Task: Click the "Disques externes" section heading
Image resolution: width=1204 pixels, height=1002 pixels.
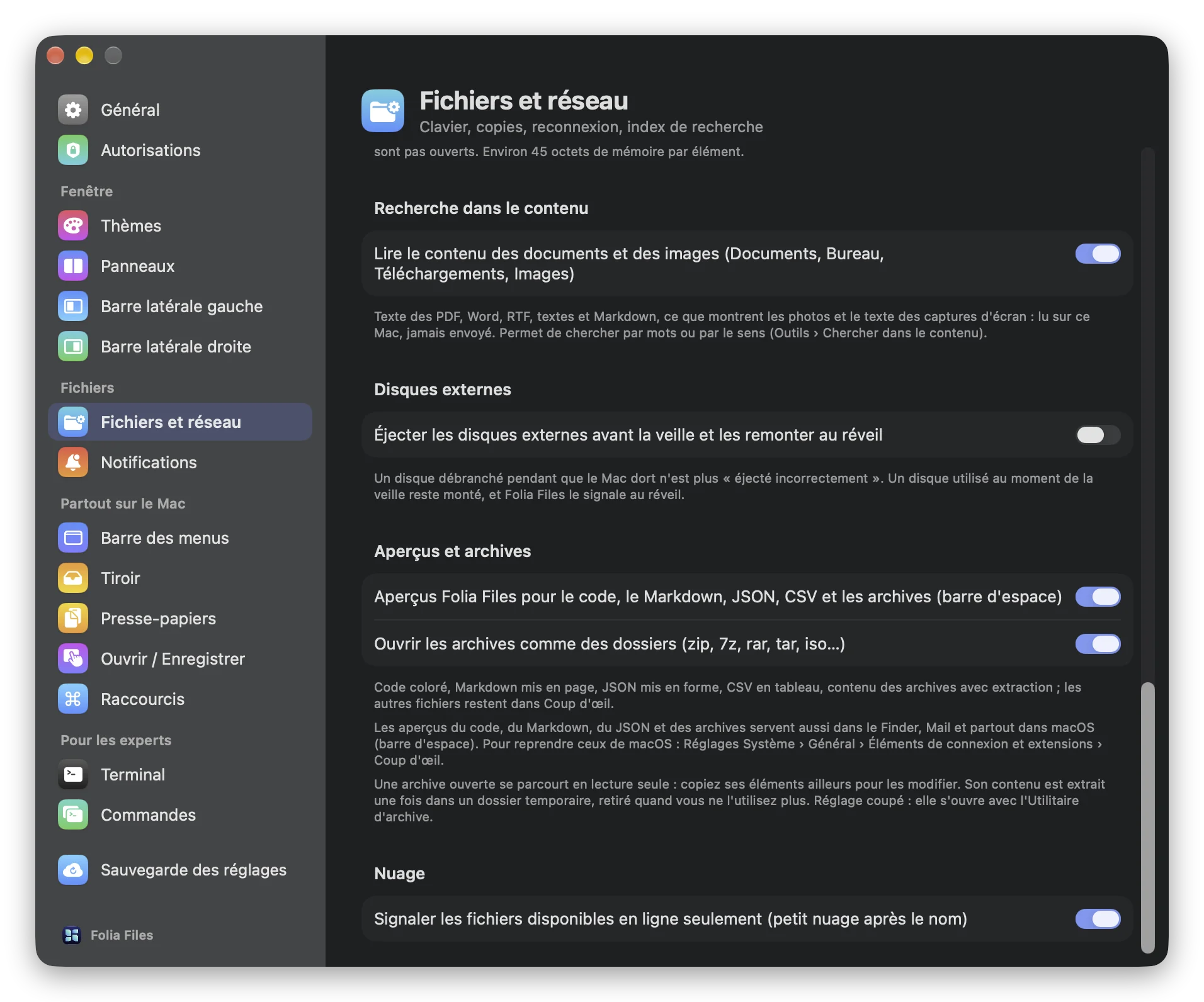Action: click(x=443, y=390)
